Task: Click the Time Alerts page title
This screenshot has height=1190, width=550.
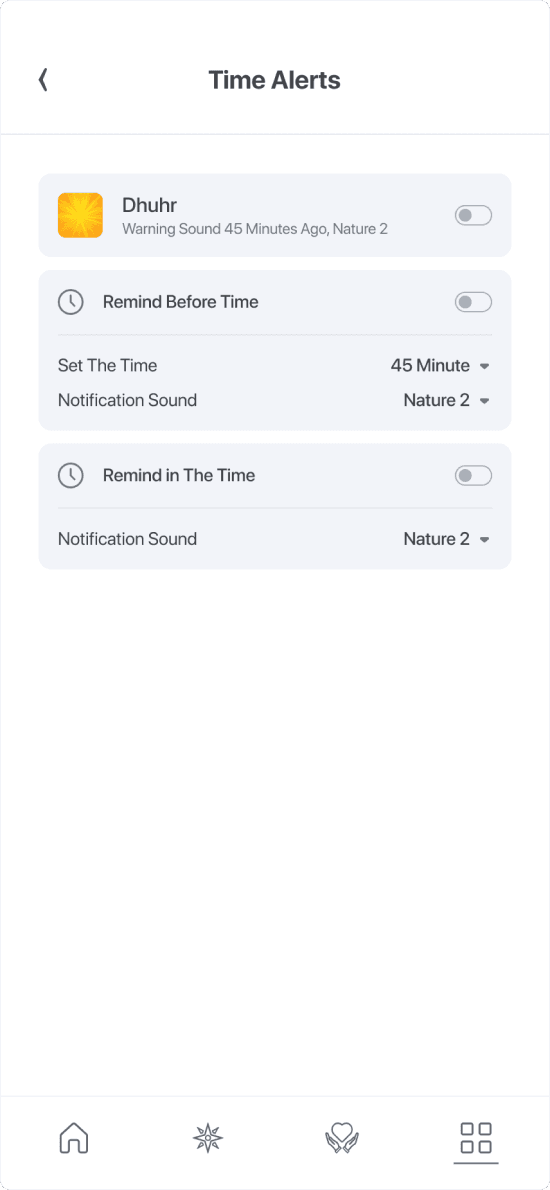Action: coord(275,80)
